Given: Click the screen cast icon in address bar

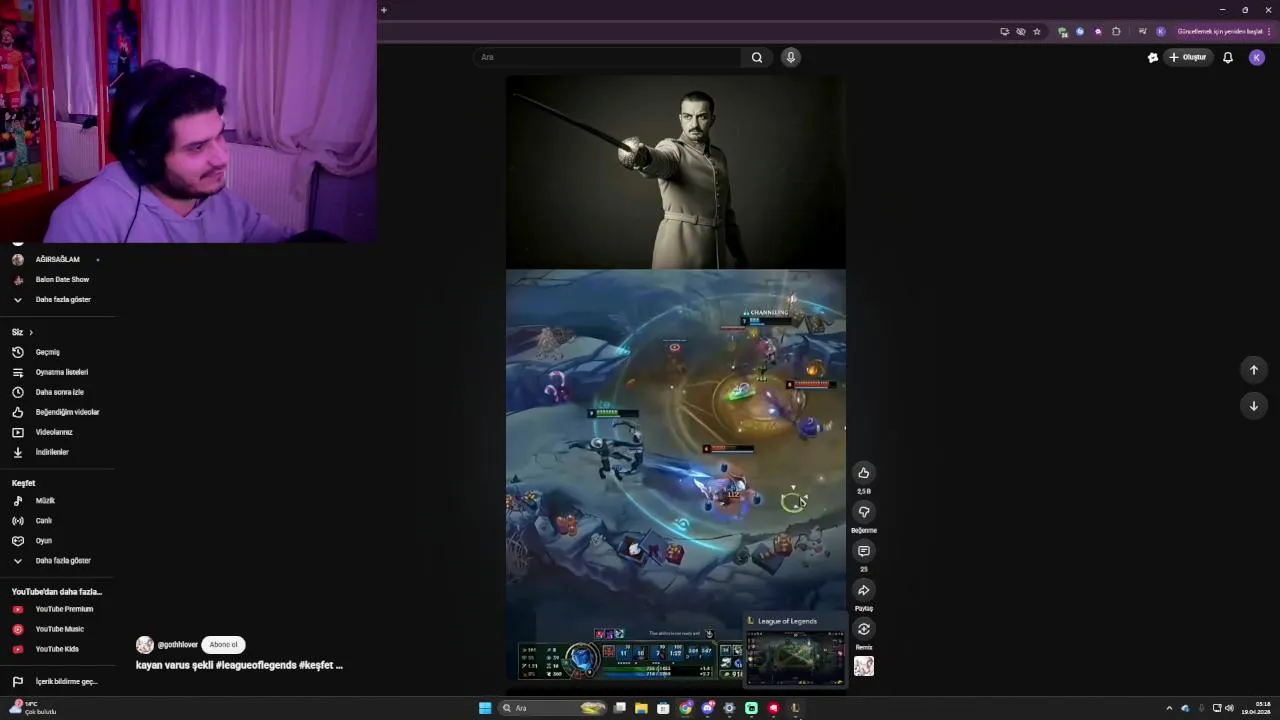Looking at the screenshot, I should tap(1004, 31).
